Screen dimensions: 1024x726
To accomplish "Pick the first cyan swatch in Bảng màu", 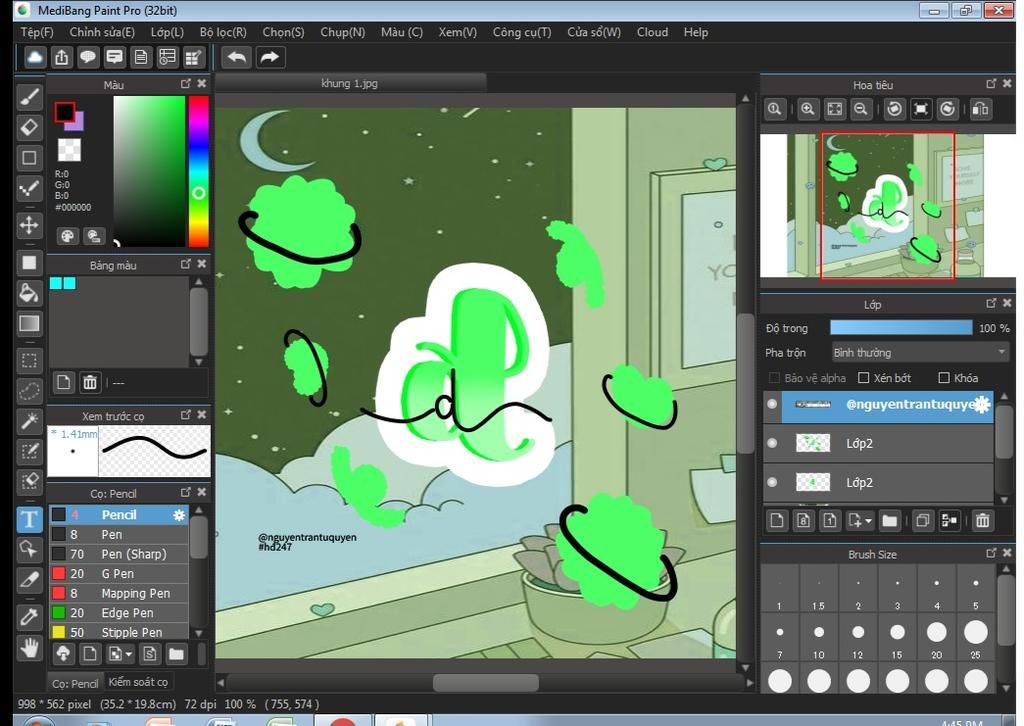I will tap(56, 283).
